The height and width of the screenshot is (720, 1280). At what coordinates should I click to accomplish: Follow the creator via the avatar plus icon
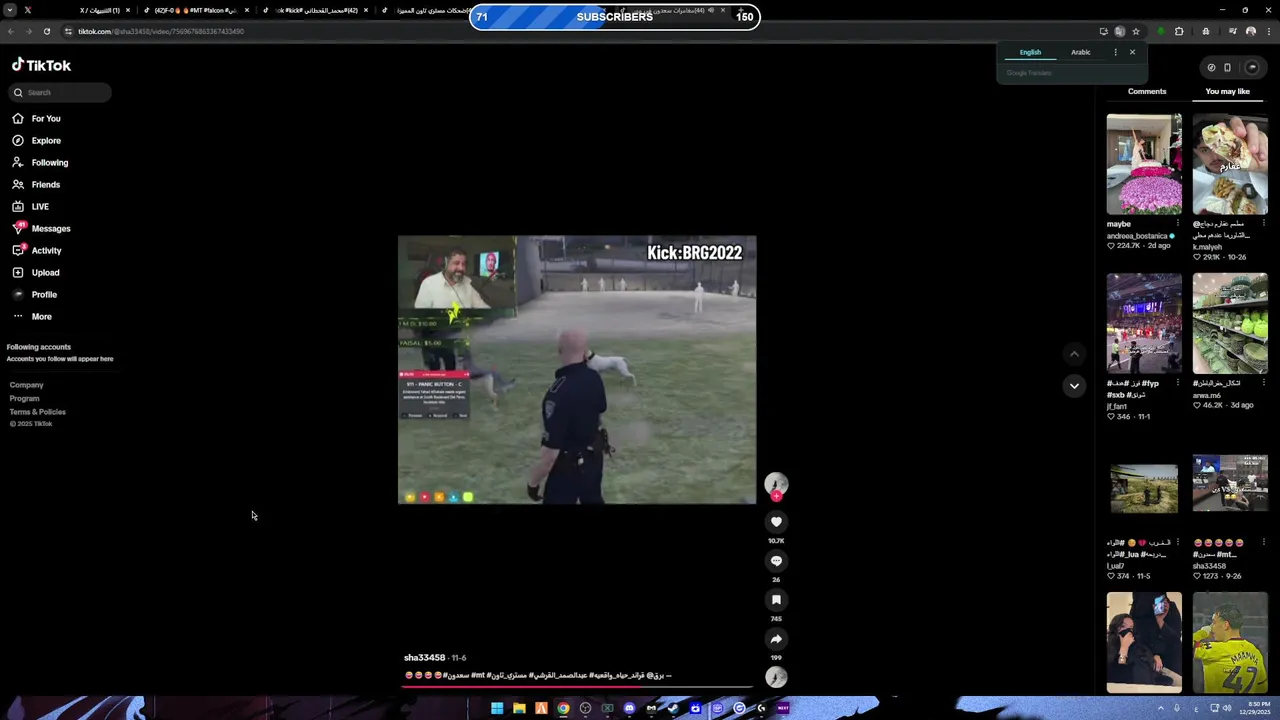pos(776,496)
